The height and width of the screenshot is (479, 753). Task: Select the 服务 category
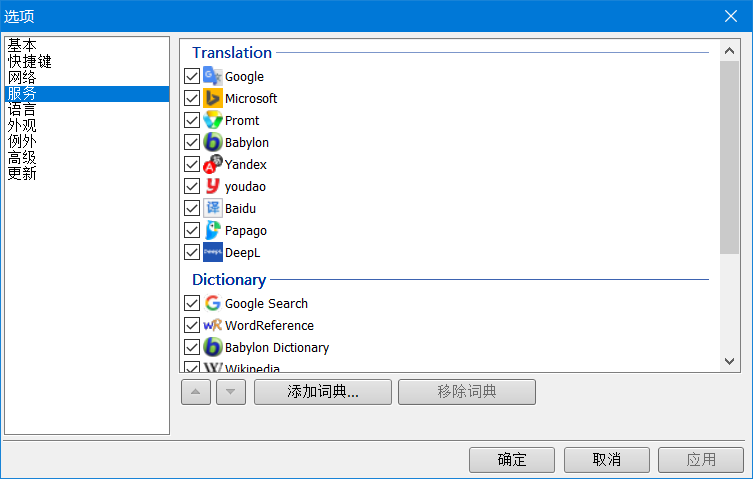87,94
